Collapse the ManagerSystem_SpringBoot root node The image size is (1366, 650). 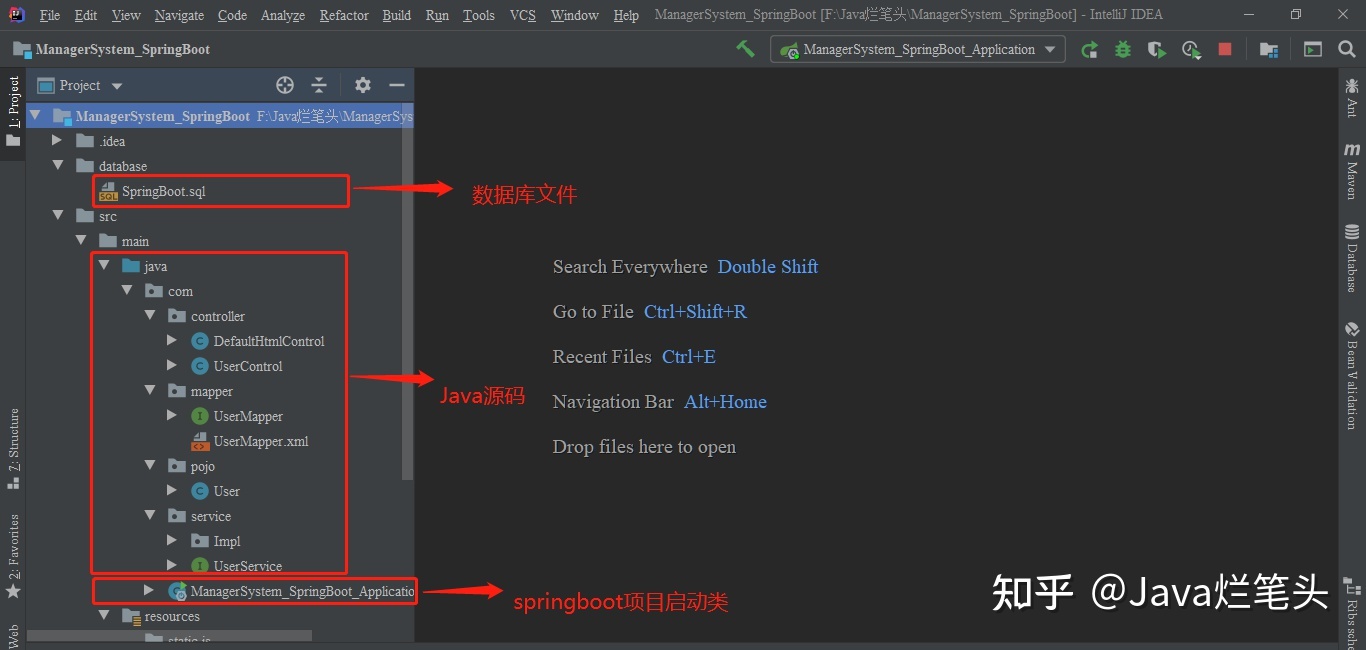pos(37,116)
